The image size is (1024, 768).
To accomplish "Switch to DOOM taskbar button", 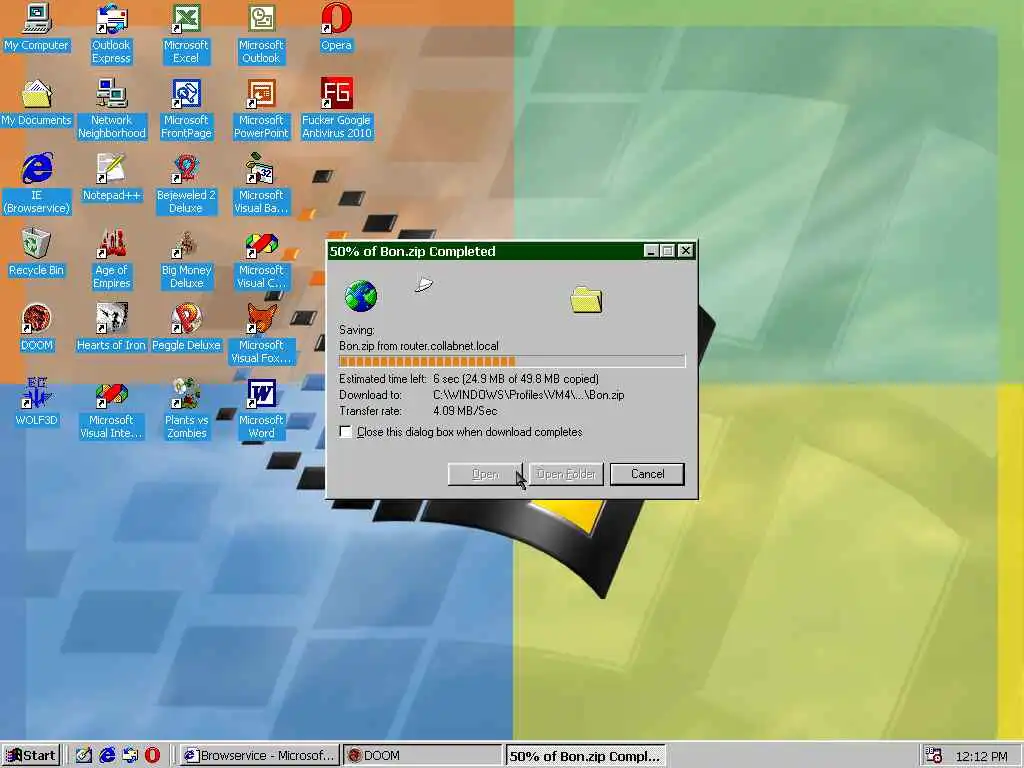I will 422,756.
